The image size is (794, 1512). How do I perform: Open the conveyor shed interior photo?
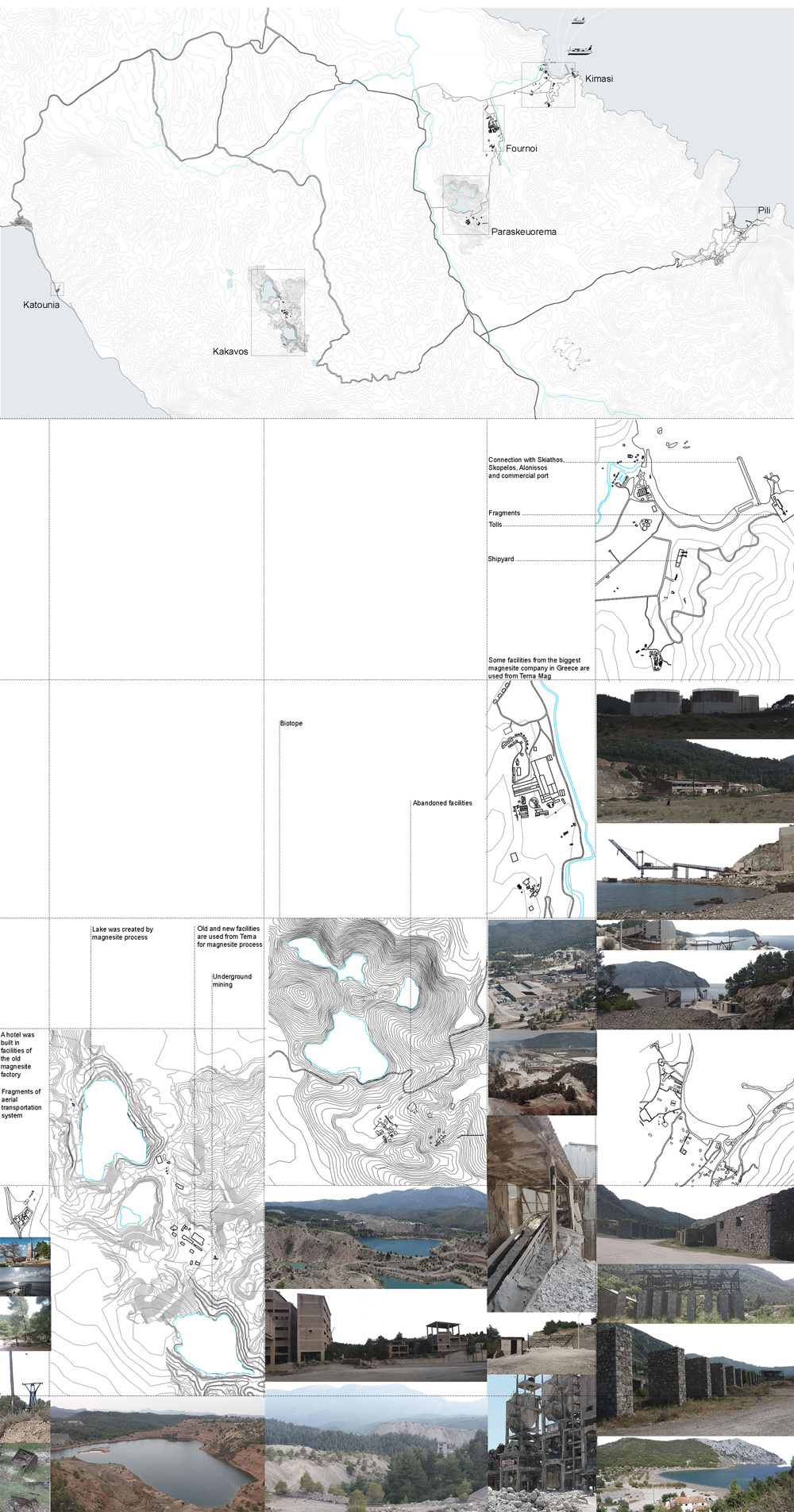point(542,1214)
